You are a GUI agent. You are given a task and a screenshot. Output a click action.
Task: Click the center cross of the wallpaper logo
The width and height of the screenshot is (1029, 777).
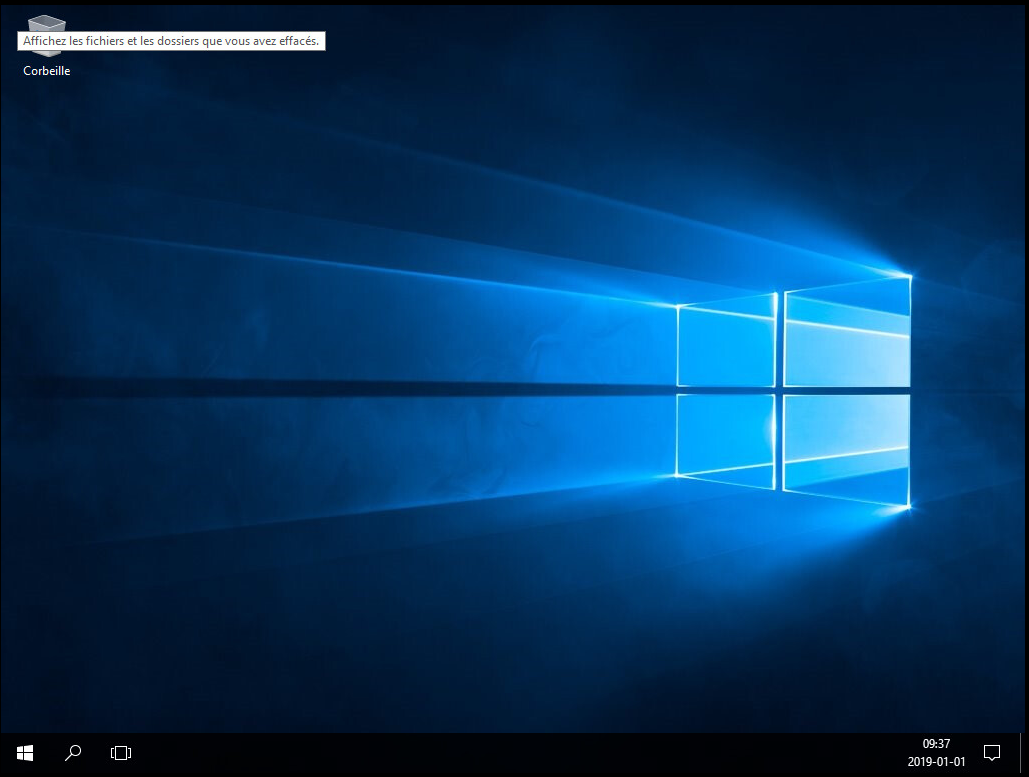[x=780, y=390]
